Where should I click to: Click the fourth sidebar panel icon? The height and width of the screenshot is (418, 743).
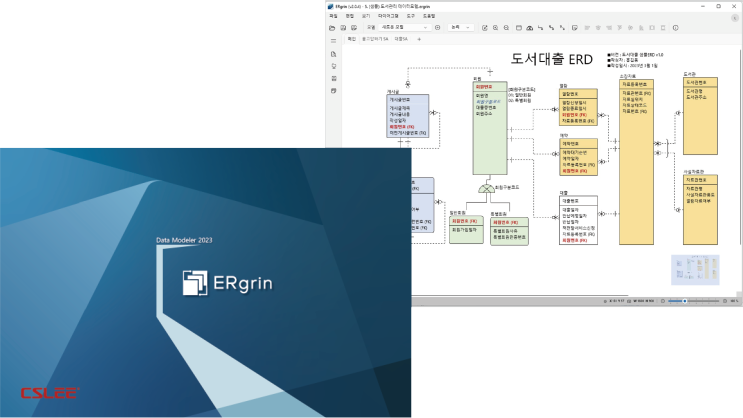point(334,91)
